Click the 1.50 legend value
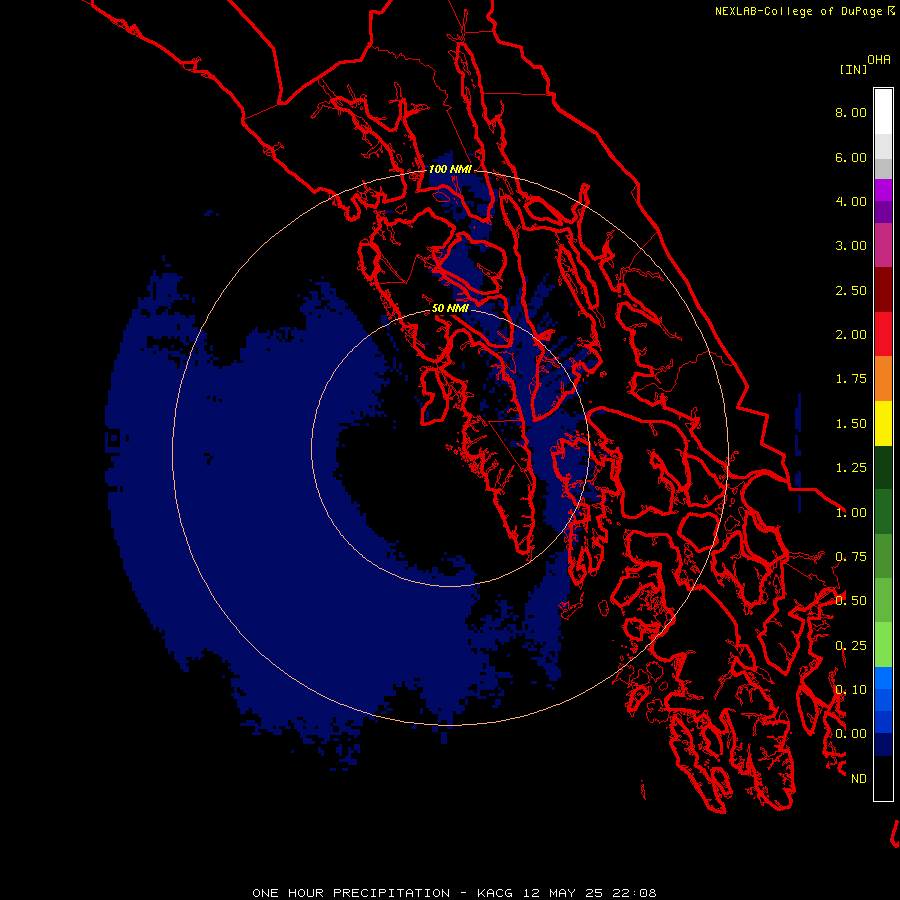This screenshot has height=900, width=900. coord(851,424)
